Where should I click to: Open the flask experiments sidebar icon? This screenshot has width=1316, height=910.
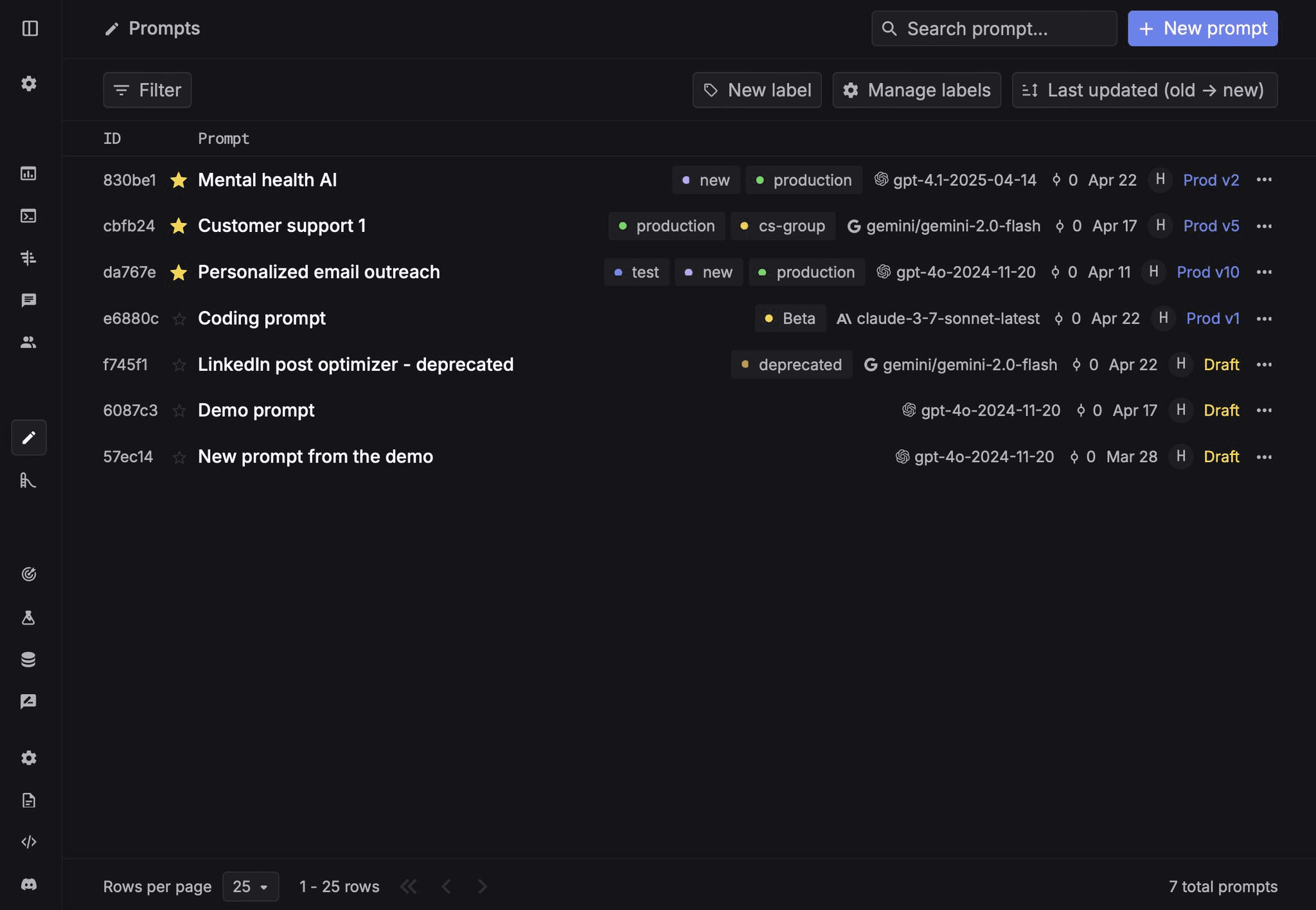[x=29, y=618]
